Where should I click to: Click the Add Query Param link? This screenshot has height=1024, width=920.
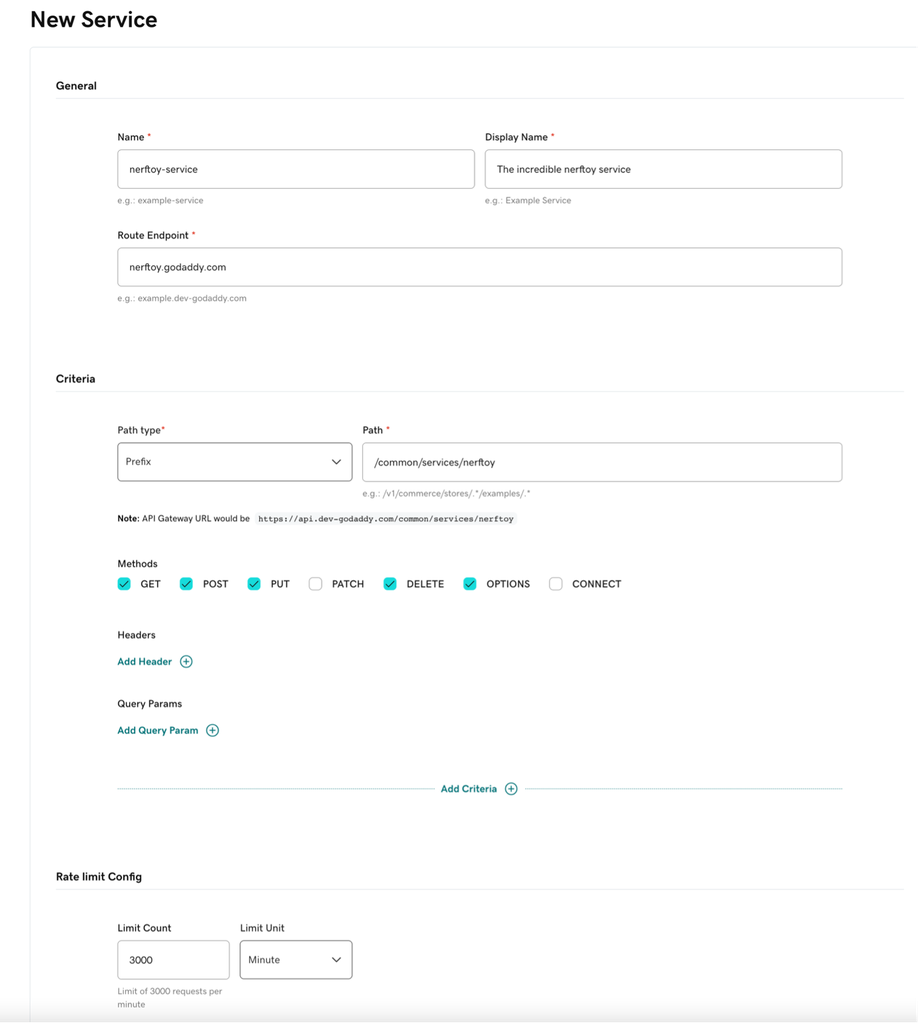point(158,731)
